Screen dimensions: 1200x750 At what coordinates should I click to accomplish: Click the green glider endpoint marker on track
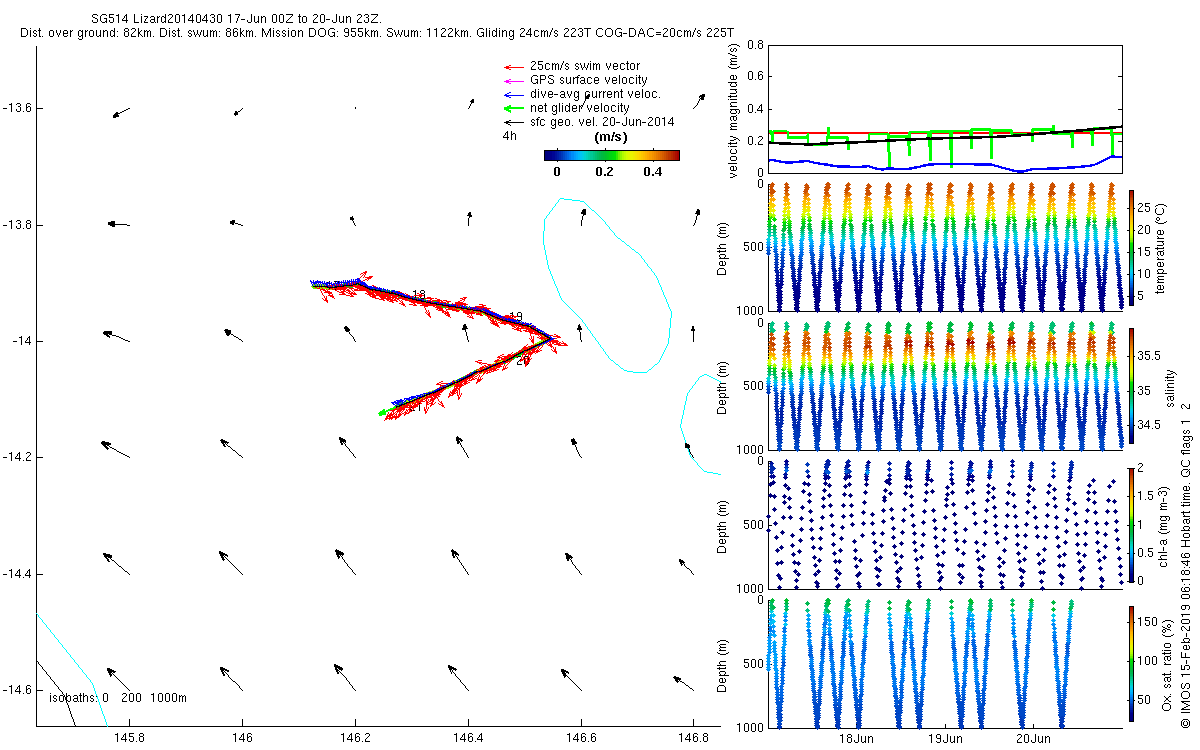click(382, 412)
